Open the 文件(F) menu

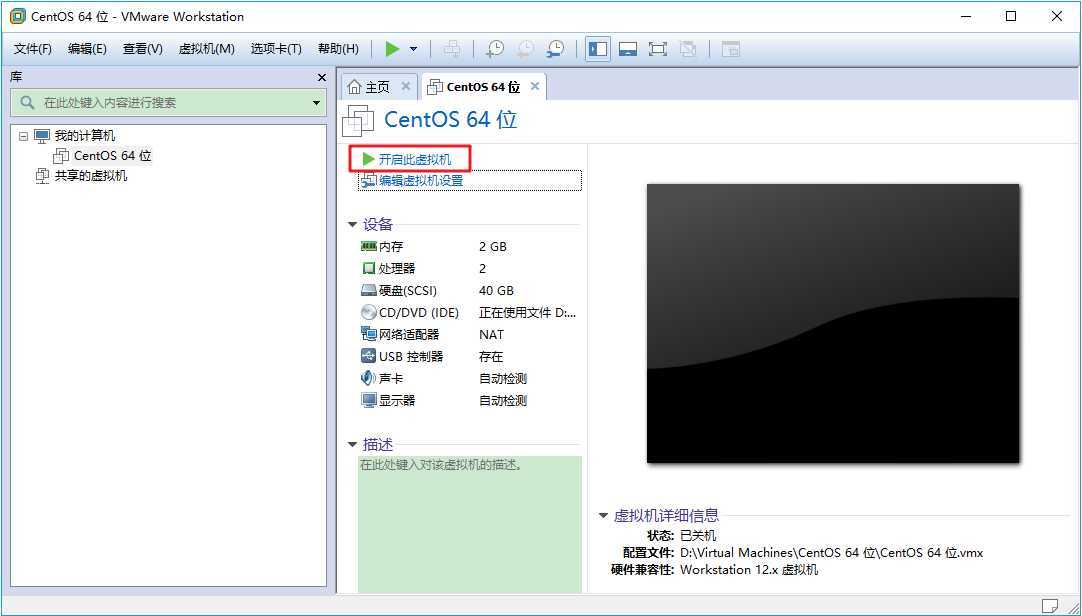click(33, 49)
